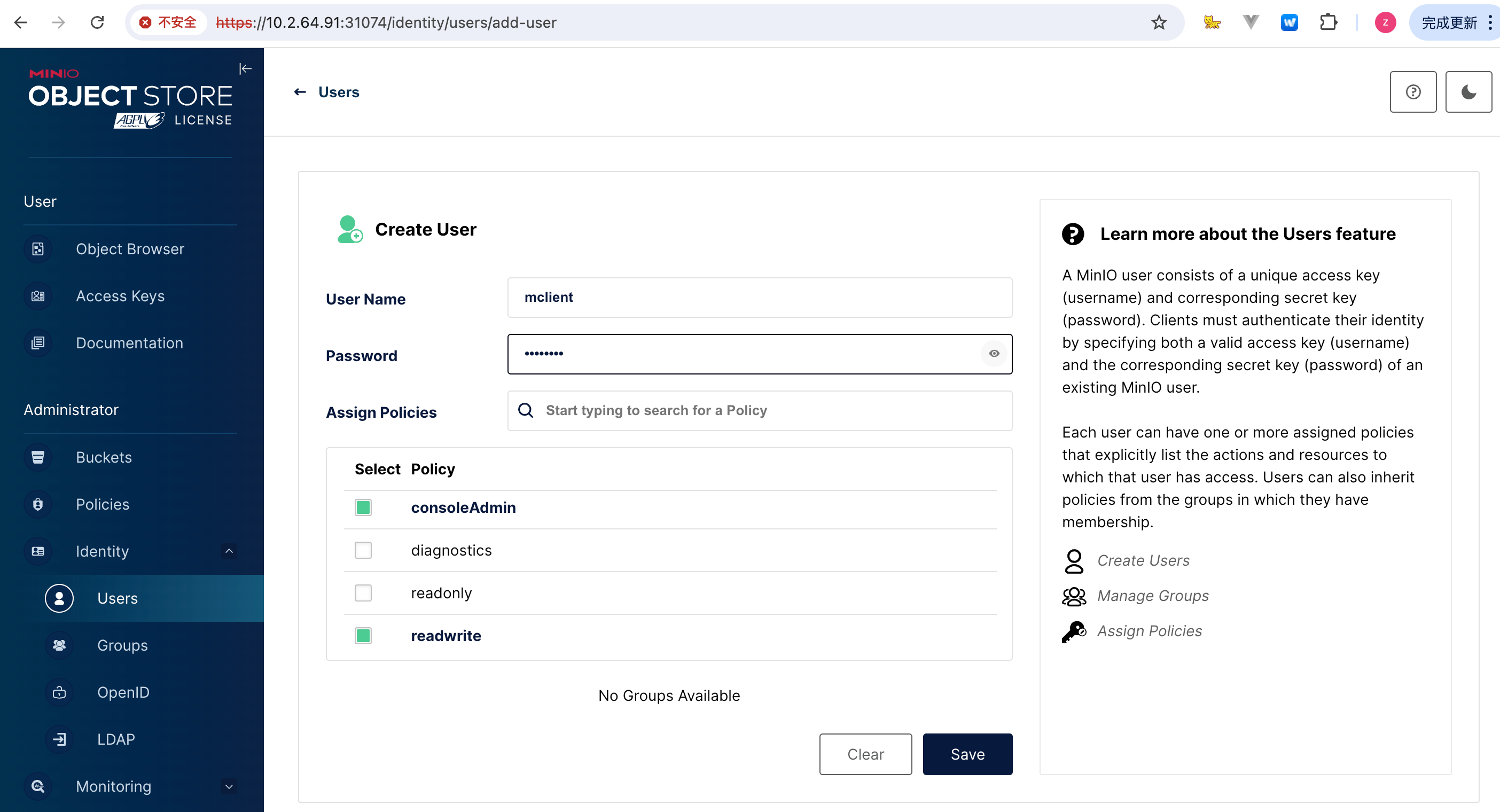1500x812 pixels.
Task: Go to Access Keys in sidebar
Action: pyautogui.click(x=120, y=296)
